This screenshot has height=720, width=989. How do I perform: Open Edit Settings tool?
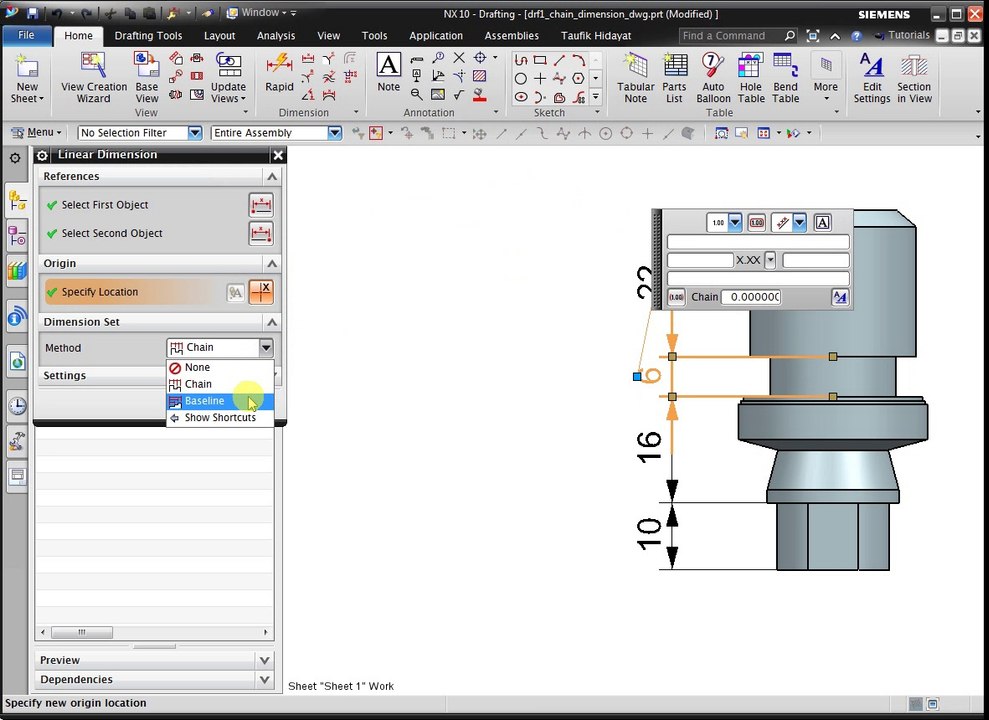pos(872,78)
